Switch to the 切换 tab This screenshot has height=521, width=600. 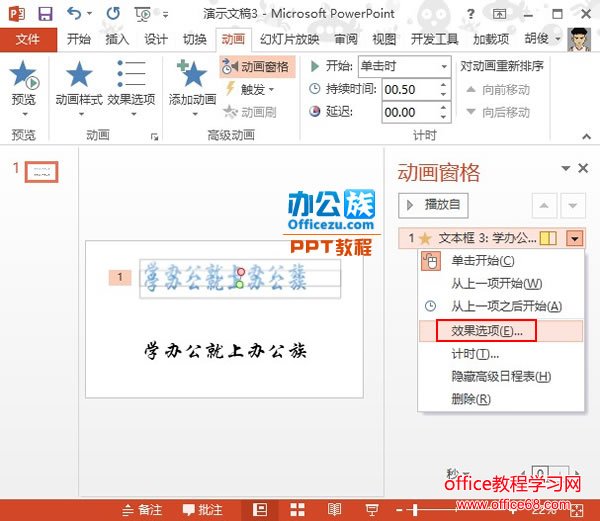(x=194, y=39)
